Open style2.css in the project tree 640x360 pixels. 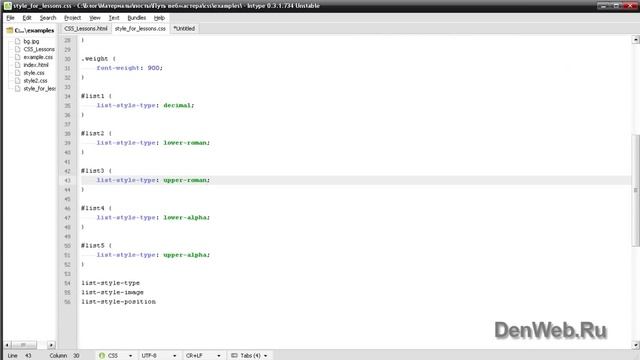(x=36, y=81)
